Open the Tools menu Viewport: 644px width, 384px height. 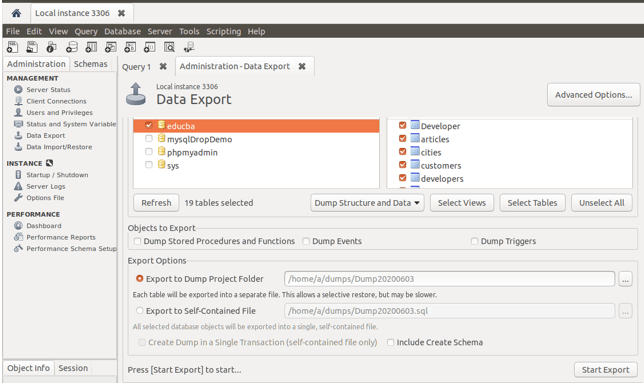(x=189, y=32)
